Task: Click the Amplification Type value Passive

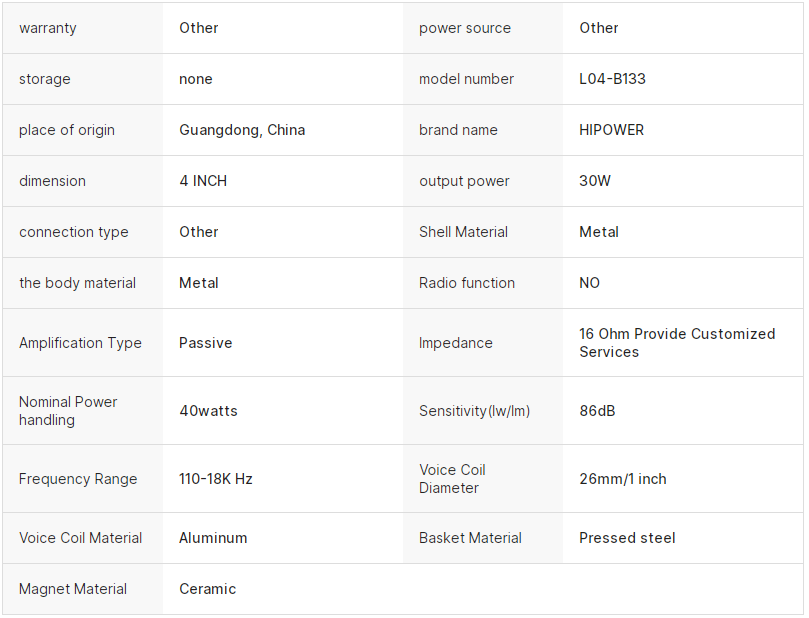Action: pyautogui.click(x=205, y=343)
